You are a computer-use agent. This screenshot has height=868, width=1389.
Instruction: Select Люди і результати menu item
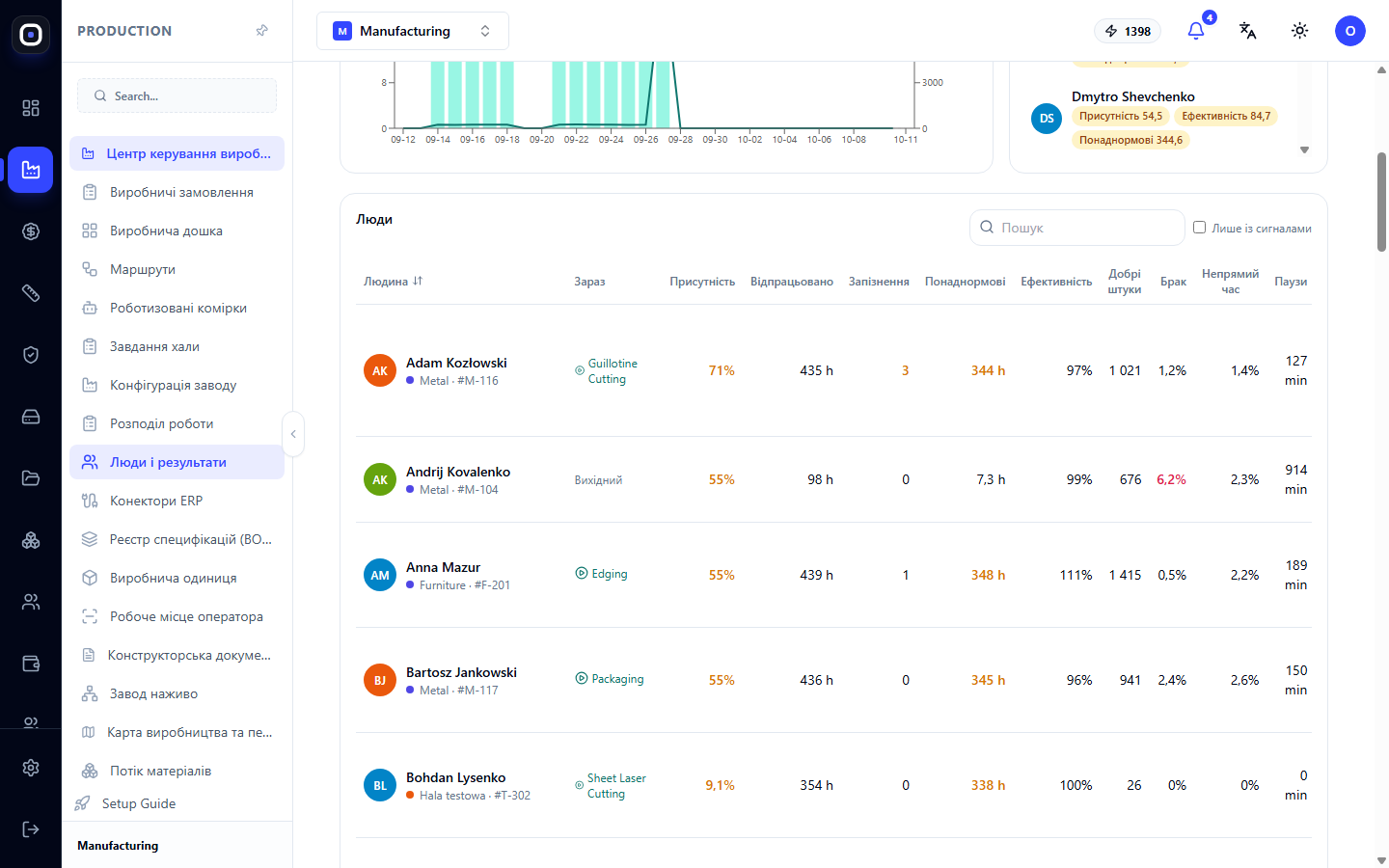(177, 462)
